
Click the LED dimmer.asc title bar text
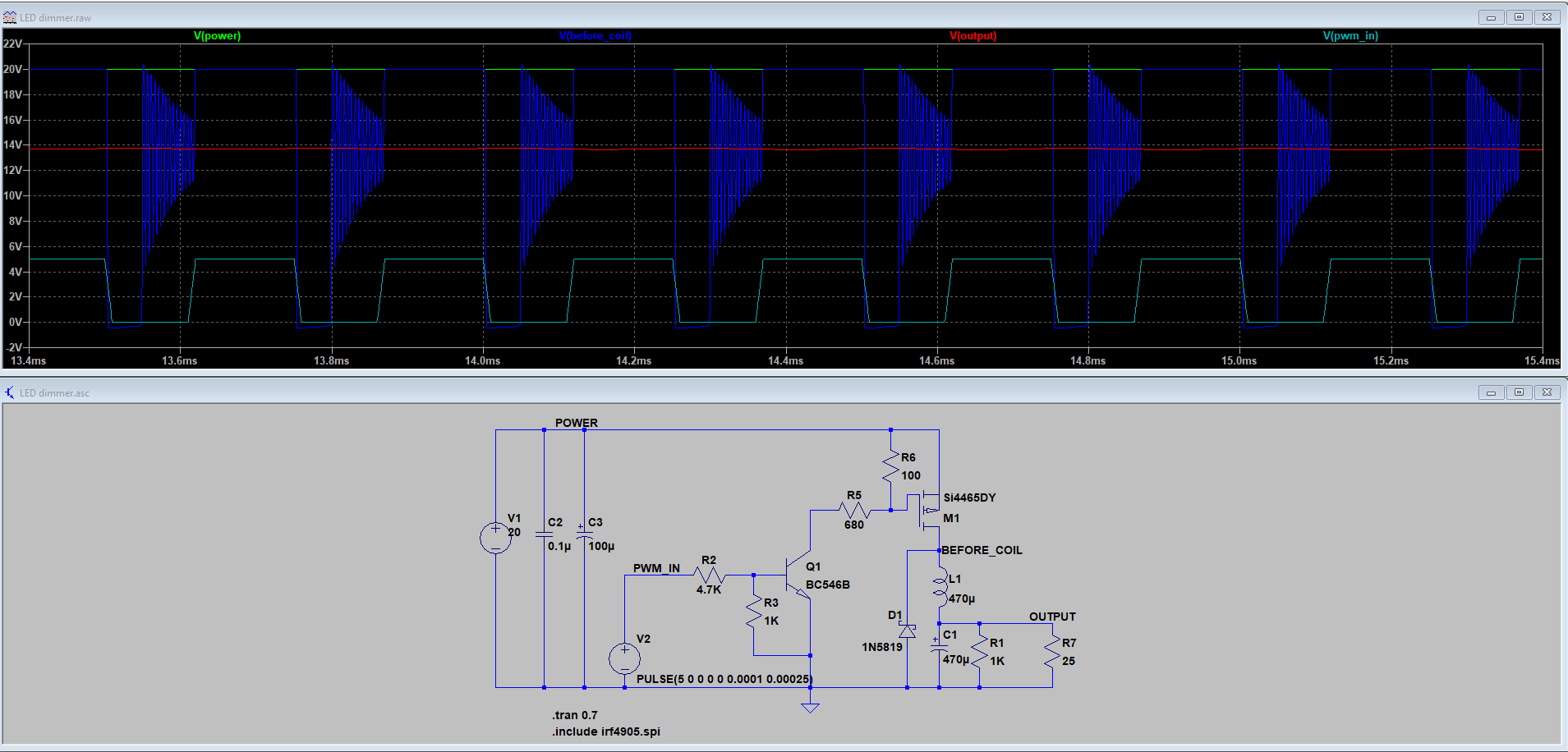[54, 393]
